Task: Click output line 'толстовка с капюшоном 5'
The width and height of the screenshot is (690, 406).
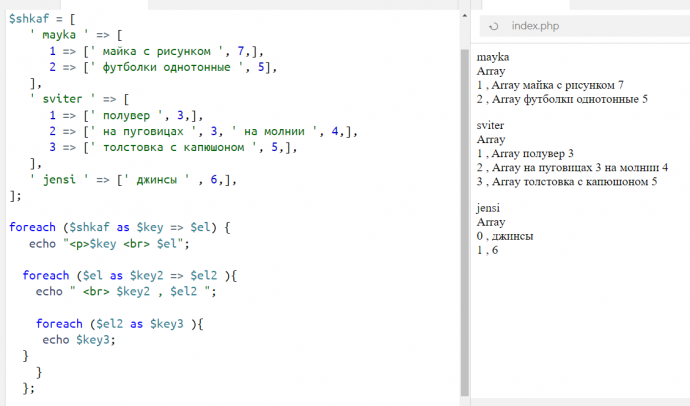Action: 567,182
